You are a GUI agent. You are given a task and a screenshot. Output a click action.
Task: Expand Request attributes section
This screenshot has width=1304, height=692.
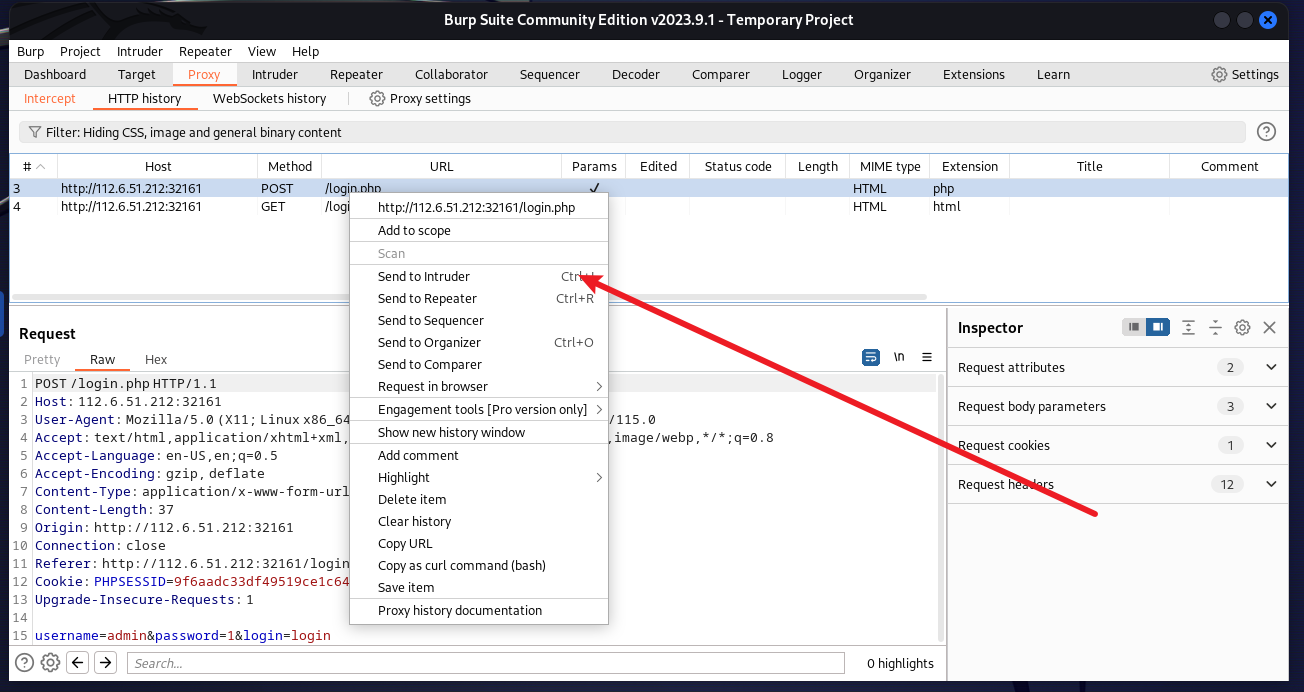coord(1271,367)
